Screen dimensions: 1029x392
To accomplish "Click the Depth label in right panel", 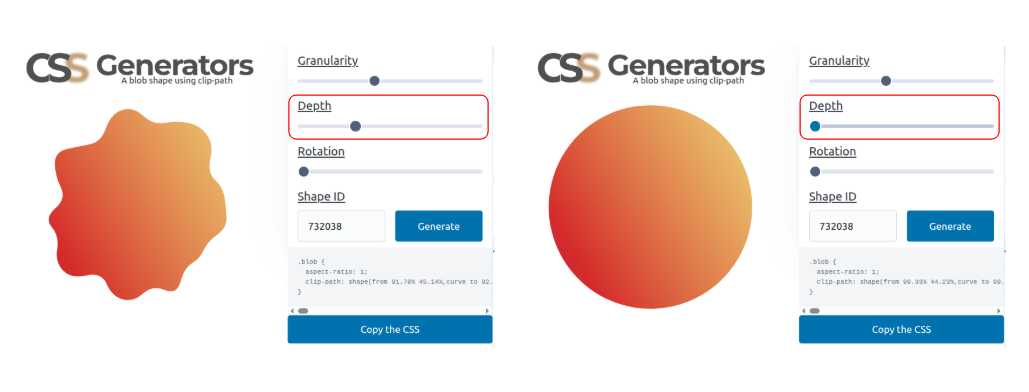I will [826, 106].
